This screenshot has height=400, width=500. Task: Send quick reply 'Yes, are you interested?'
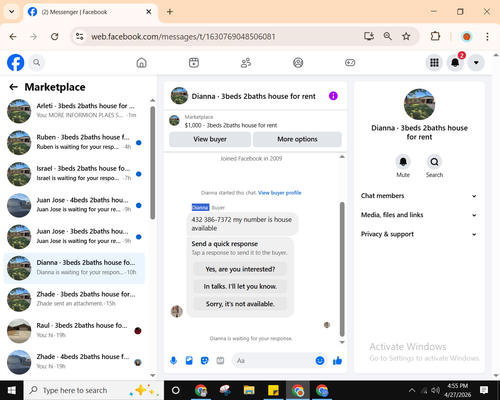[x=240, y=269]
